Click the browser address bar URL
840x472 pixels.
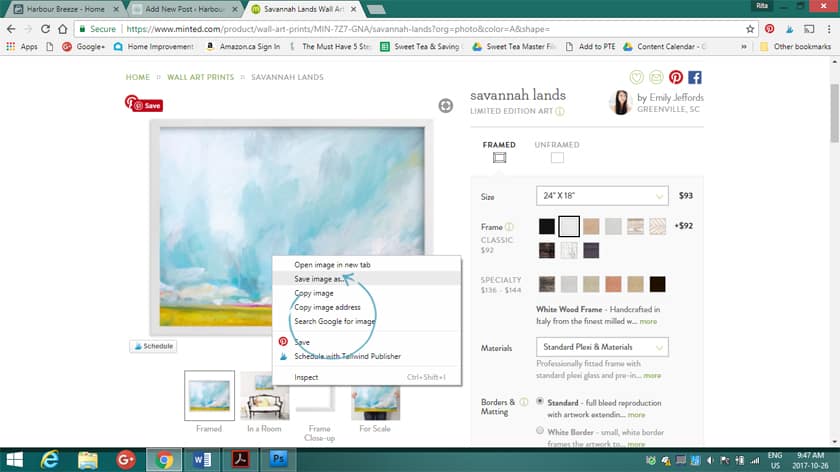coord(338,29)
